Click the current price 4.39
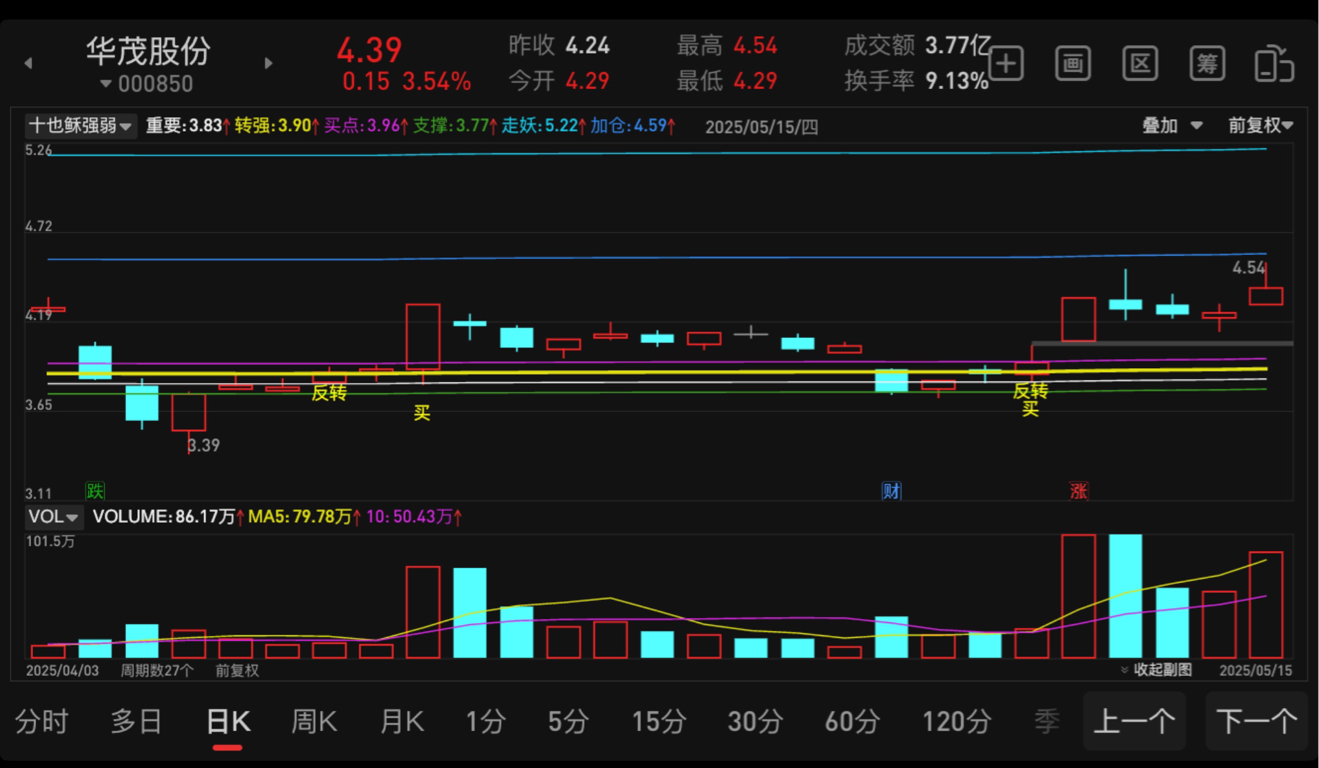Screen dimensions: 1319x768 tap(369, 50)
